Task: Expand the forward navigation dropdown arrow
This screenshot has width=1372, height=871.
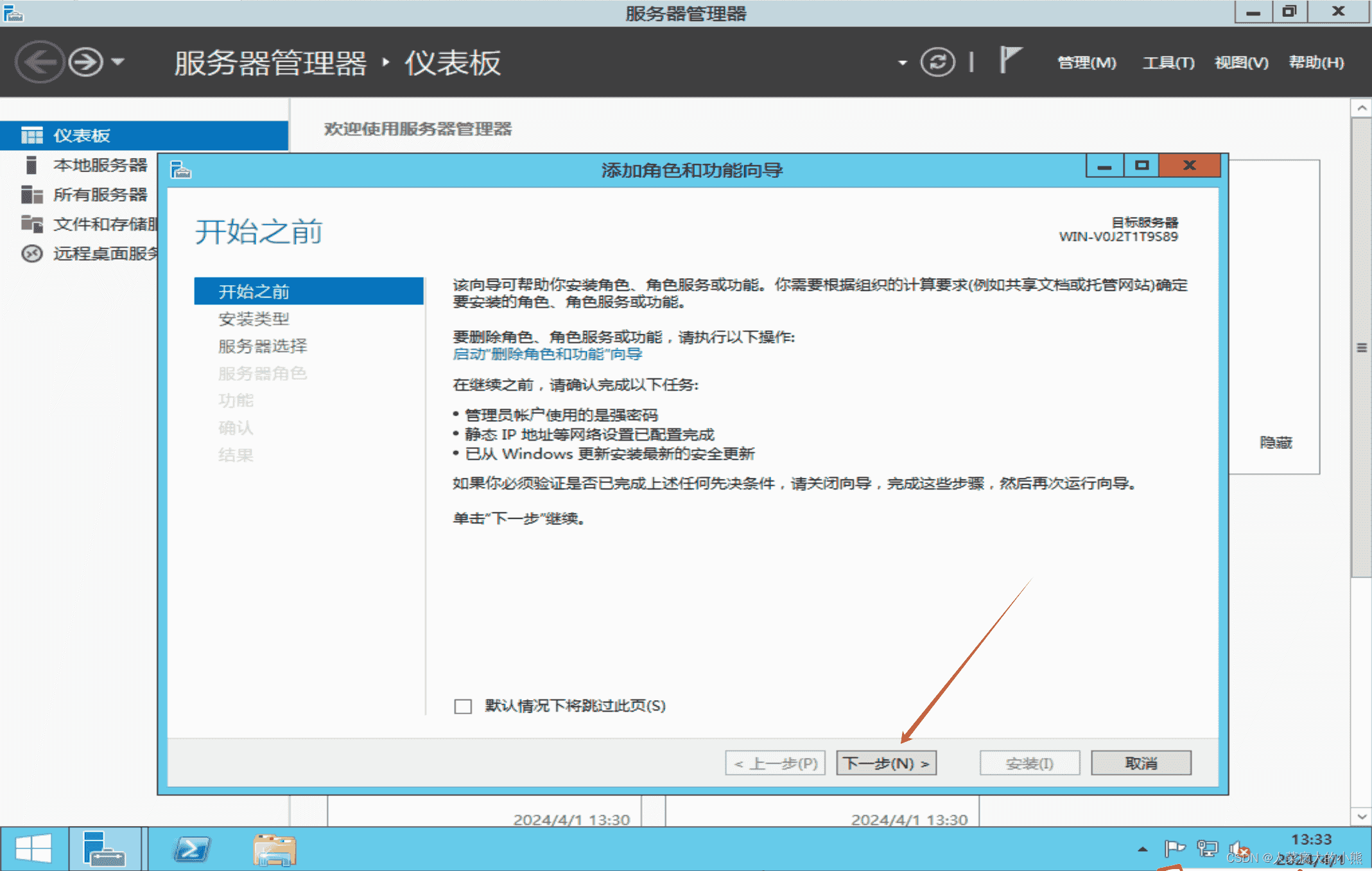Action: click(117, 62)
